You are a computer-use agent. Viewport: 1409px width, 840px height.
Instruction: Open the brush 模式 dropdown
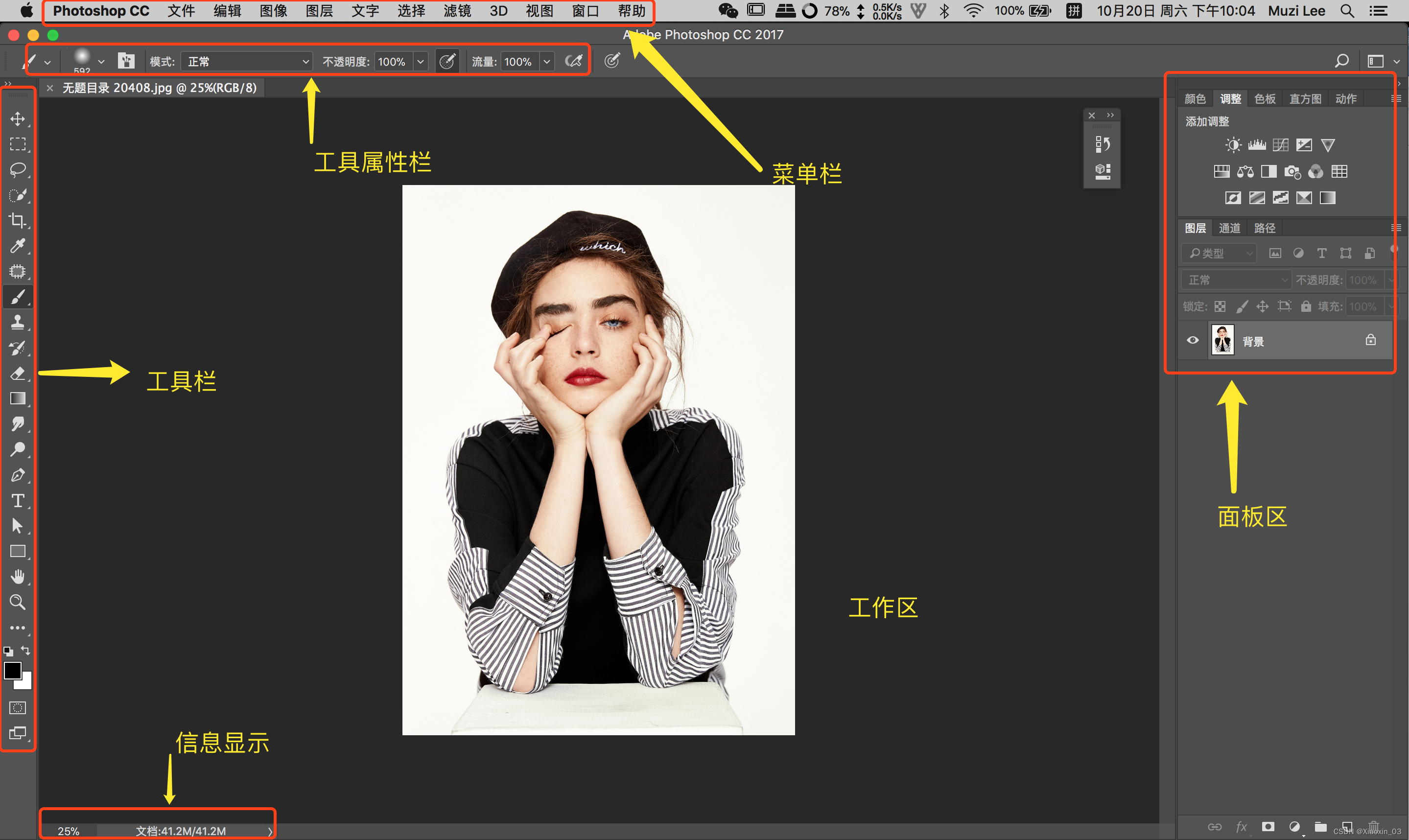247,61
